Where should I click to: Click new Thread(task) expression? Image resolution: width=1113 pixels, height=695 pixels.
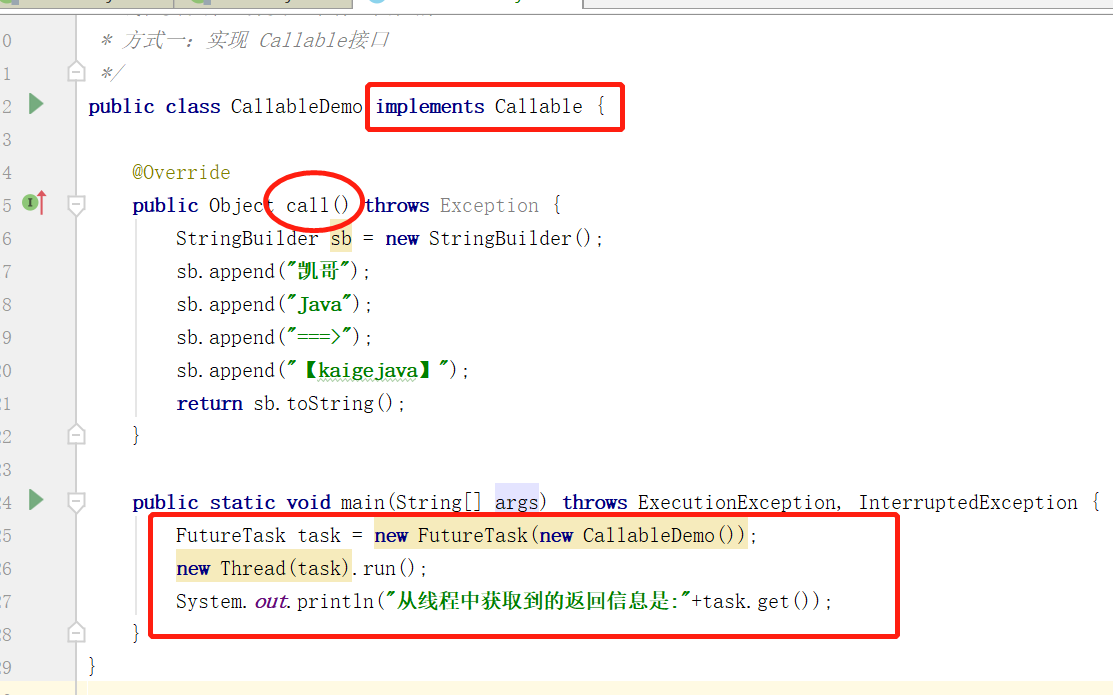pyautogui.click(x=263, y=569)
